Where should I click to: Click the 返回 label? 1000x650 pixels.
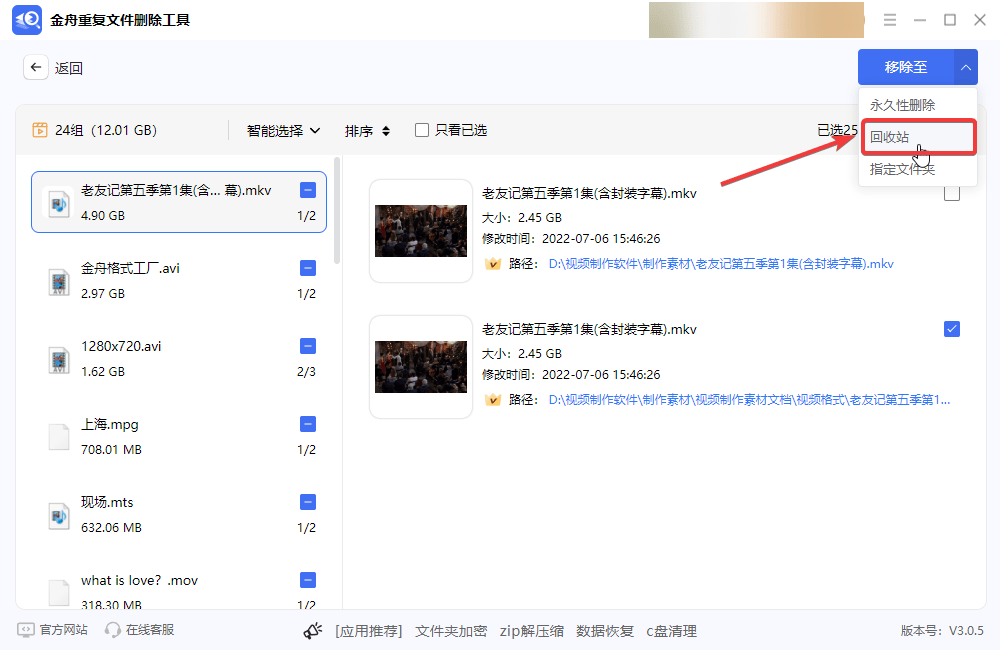click(68, 68)
